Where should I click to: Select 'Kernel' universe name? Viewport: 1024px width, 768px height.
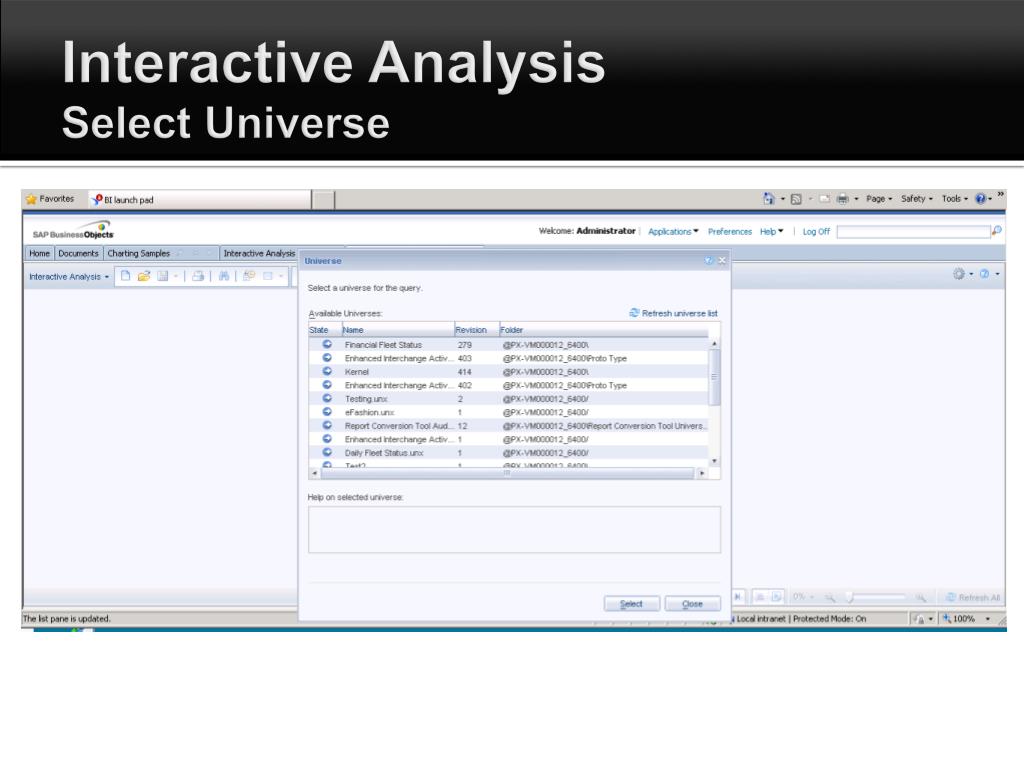357,372
